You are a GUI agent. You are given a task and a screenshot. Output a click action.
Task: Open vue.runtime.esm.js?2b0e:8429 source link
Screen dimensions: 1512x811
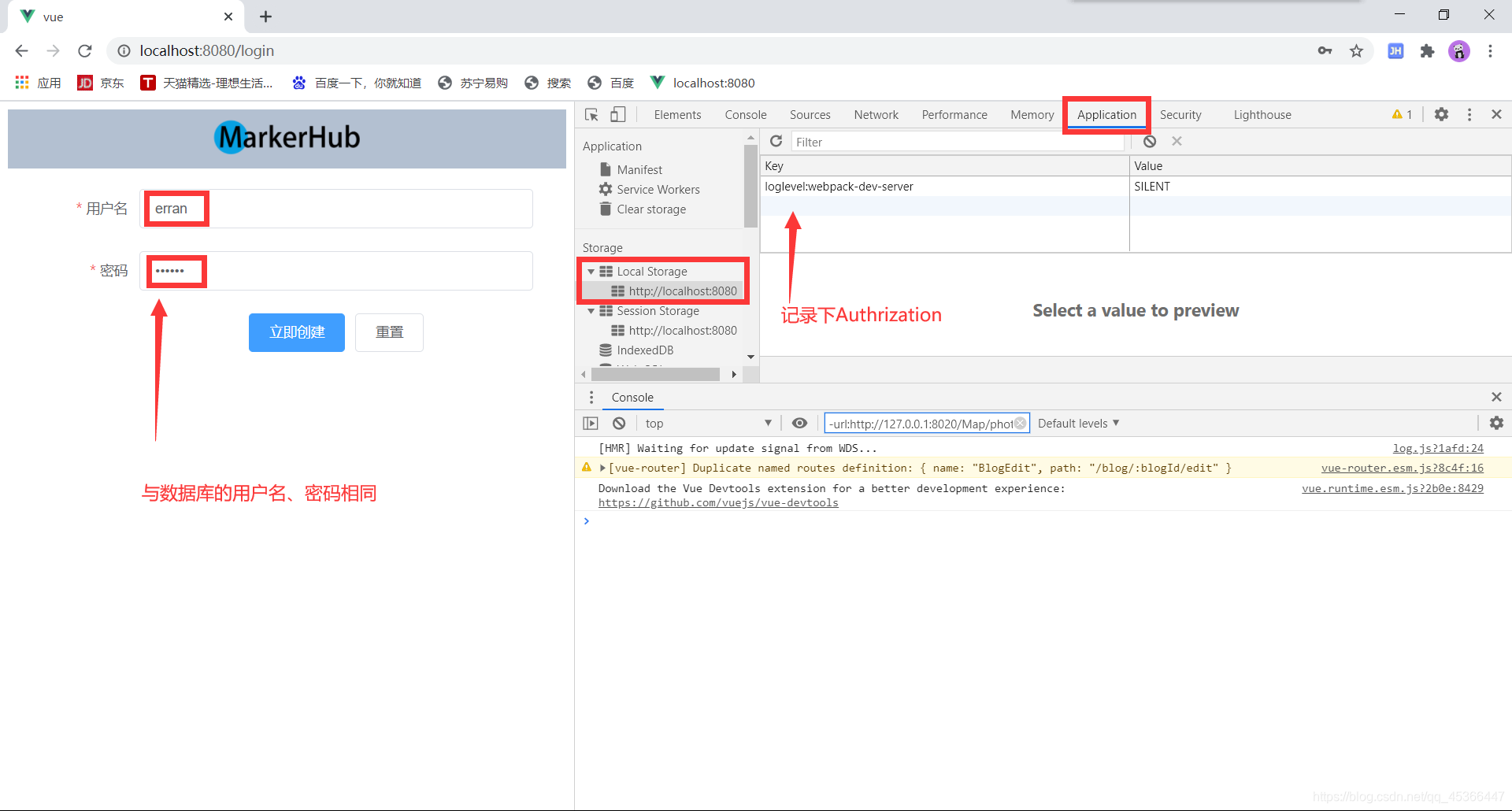coord(1392,488)
